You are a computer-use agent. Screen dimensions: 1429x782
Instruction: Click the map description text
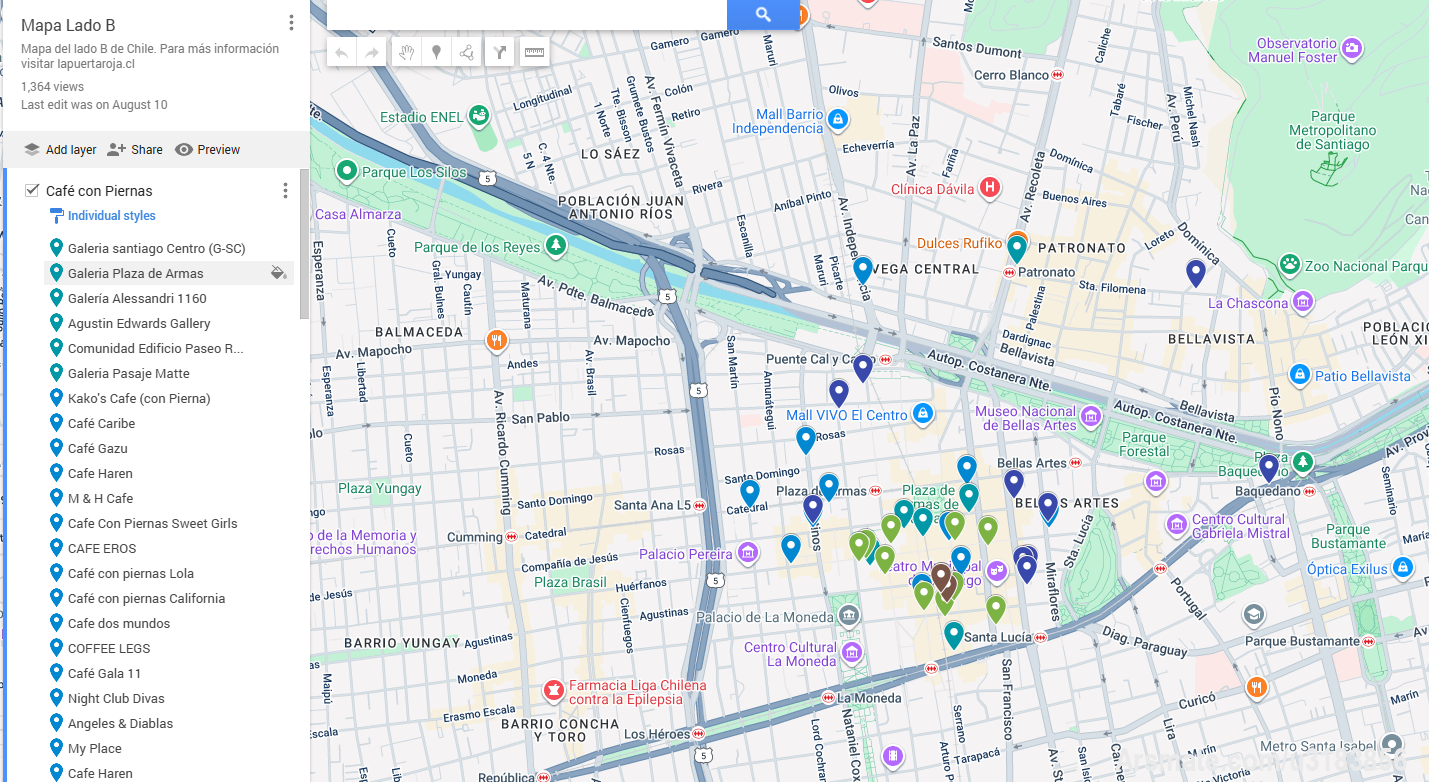[150, 56]
